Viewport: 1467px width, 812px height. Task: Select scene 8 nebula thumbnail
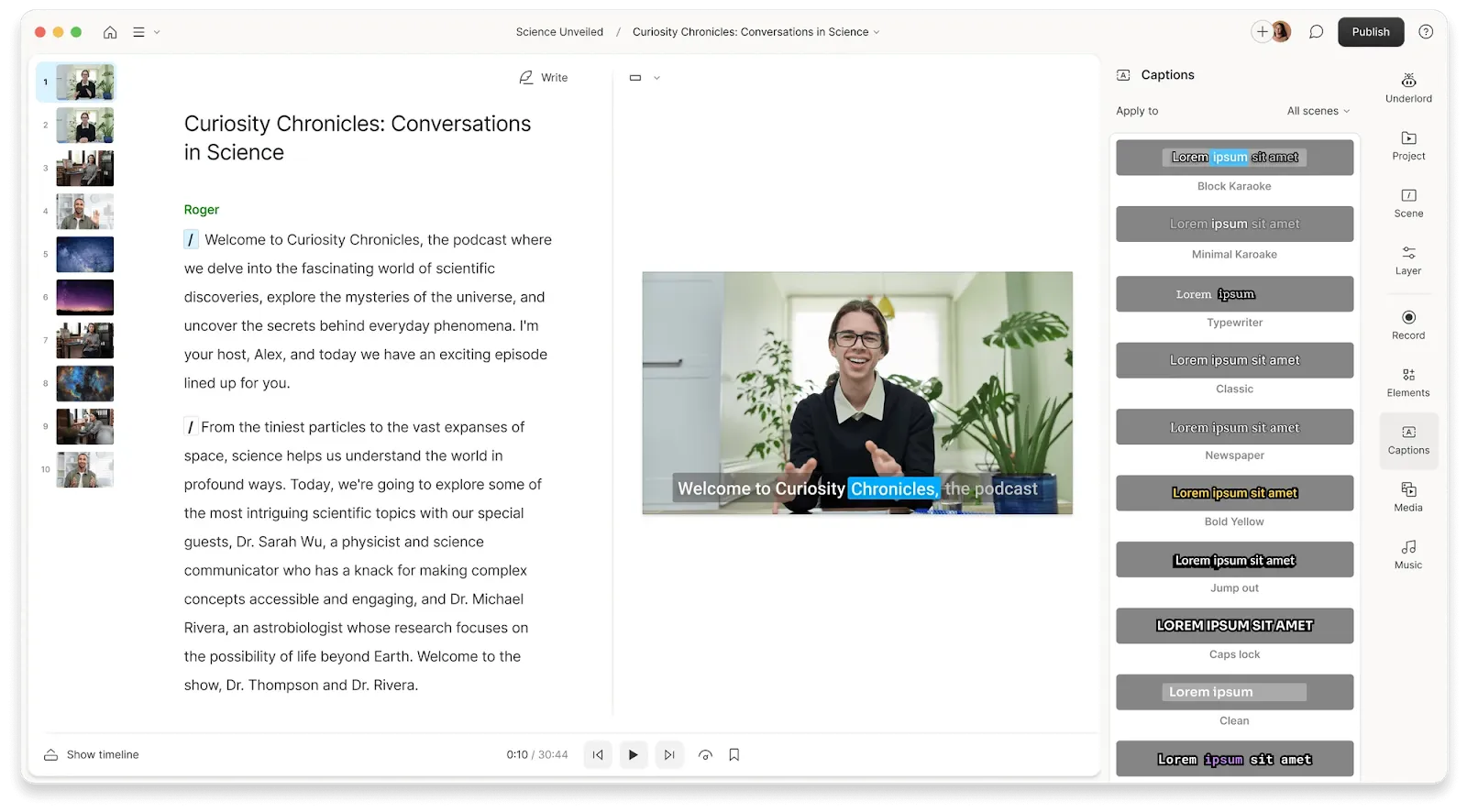85,384
